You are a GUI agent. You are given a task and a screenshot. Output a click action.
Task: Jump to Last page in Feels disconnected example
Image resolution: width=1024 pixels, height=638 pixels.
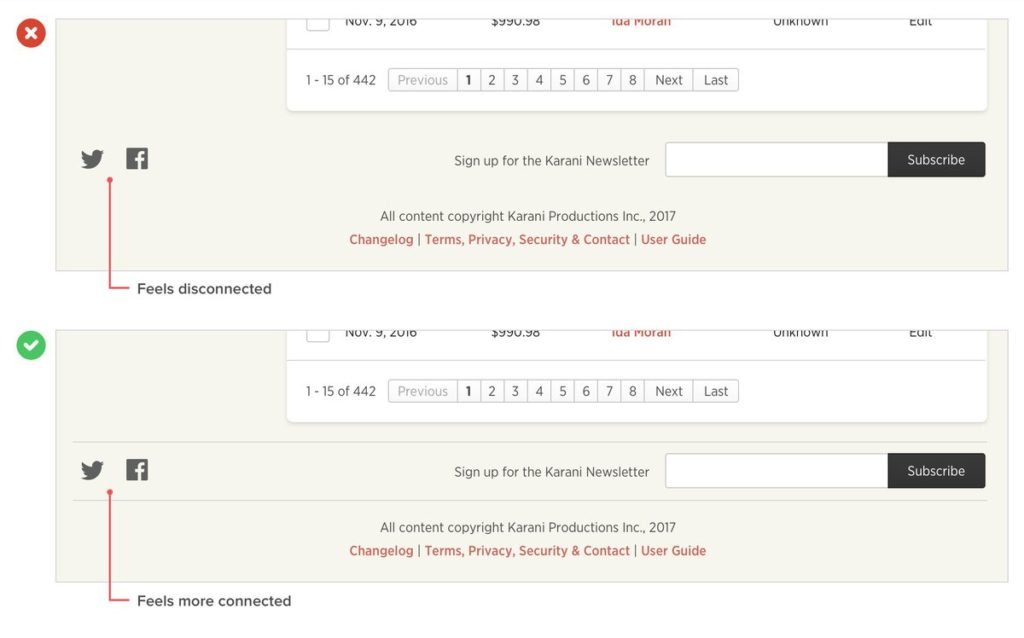tap(716, 80)
